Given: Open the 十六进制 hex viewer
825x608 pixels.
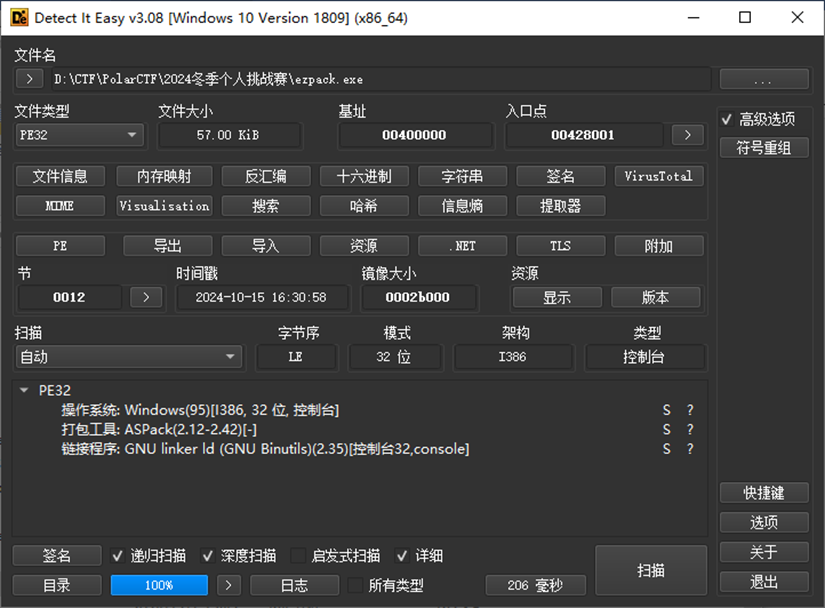Looking at the screenshot, I should click(x=364, y=176).
